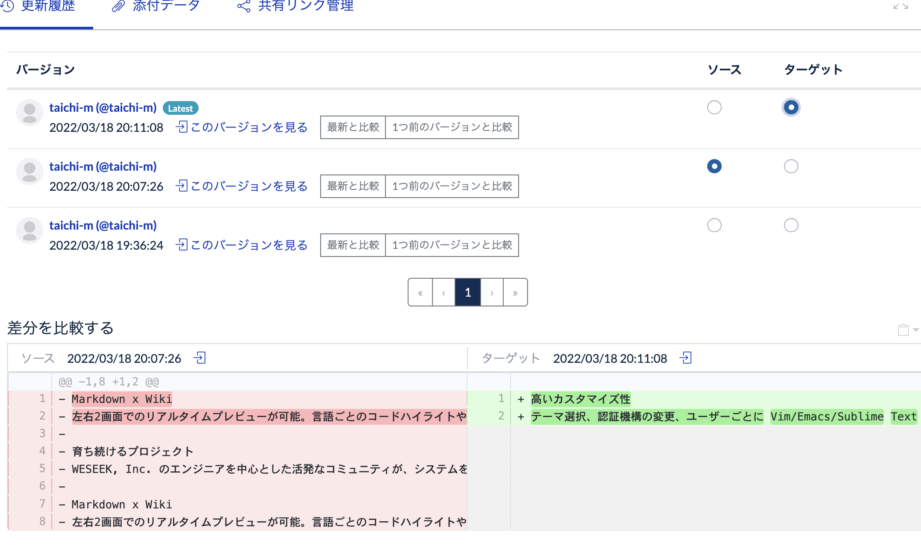This screenshot has width=921, height=547.
Task: Switch to the 添付データ tab
Action: click(156, 7)
